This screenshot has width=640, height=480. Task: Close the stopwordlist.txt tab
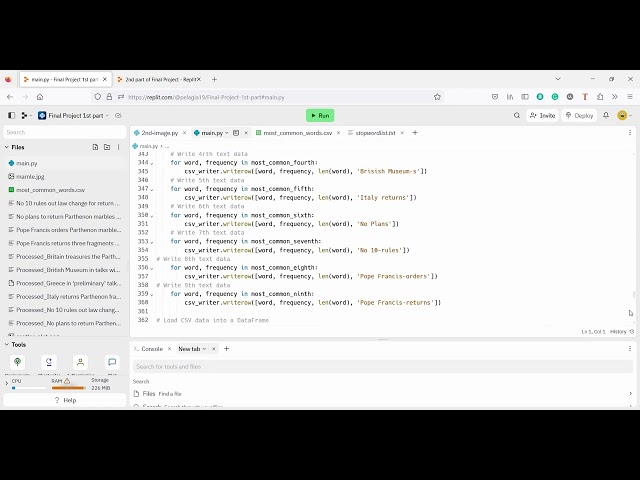[402, 133]
